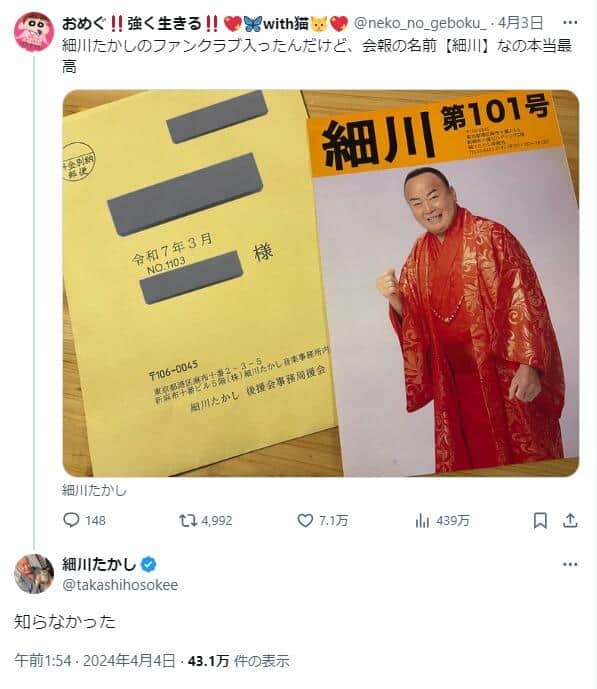Bookmark the quoted tweet
597x689 pixels.
pyautogui.click(x=540, y=521)
